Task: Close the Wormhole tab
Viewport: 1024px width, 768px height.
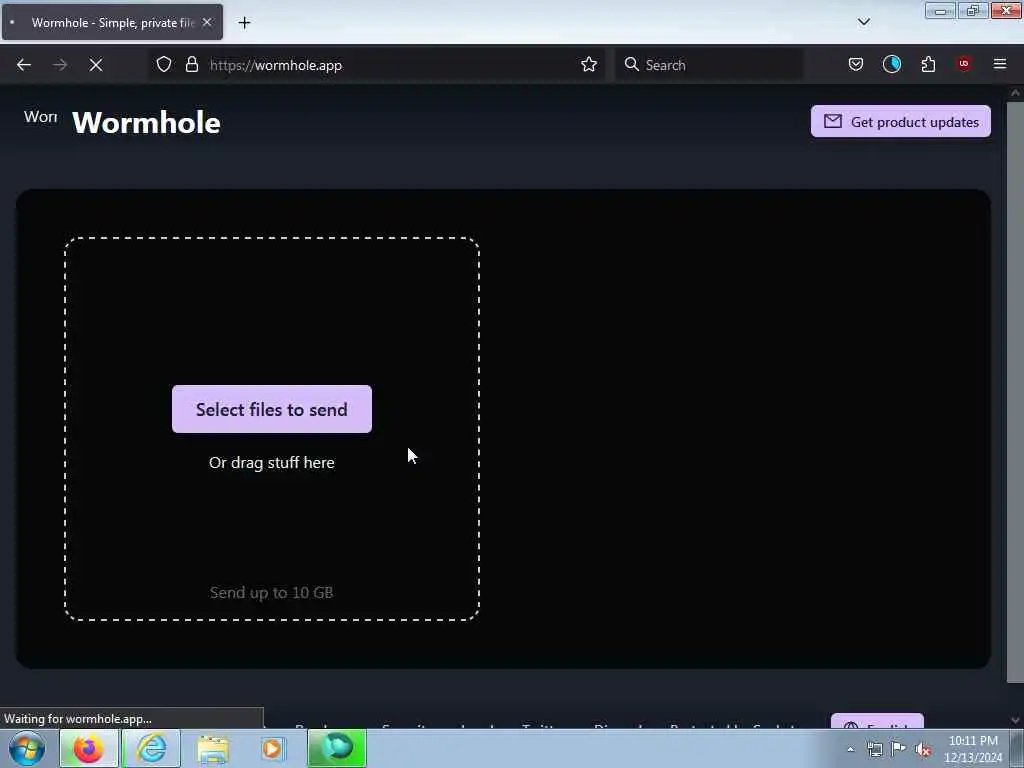Action: click(x=207, y=22)
